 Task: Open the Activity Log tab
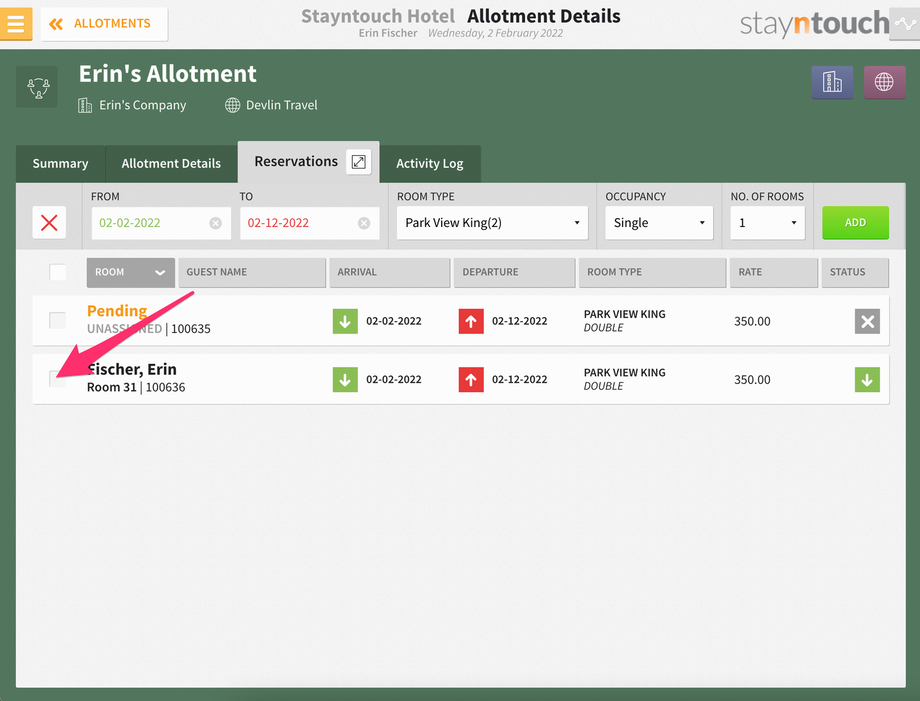[x=429, y=164]
